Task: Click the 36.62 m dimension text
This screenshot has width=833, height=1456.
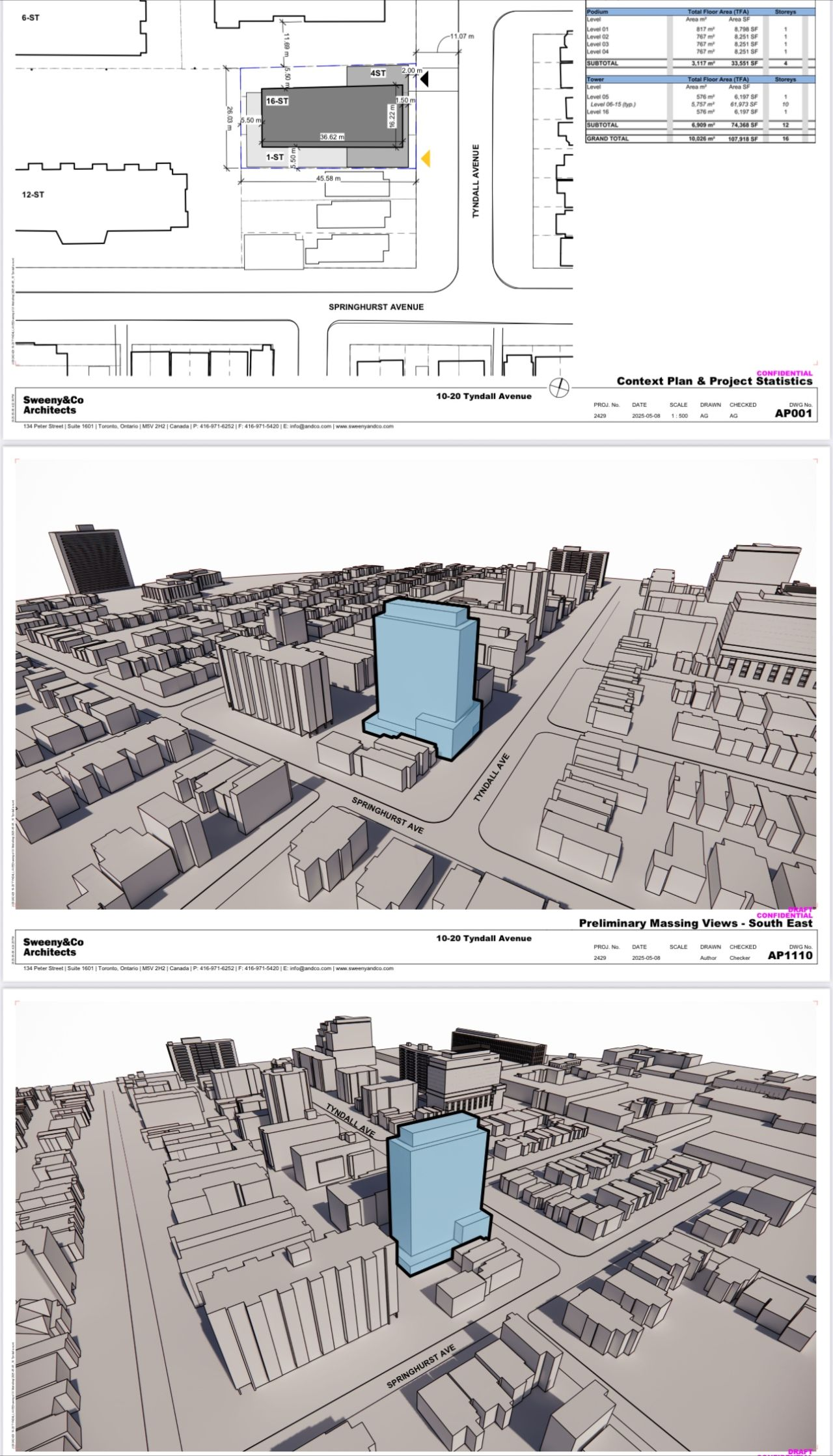Action: coord(332,137)
